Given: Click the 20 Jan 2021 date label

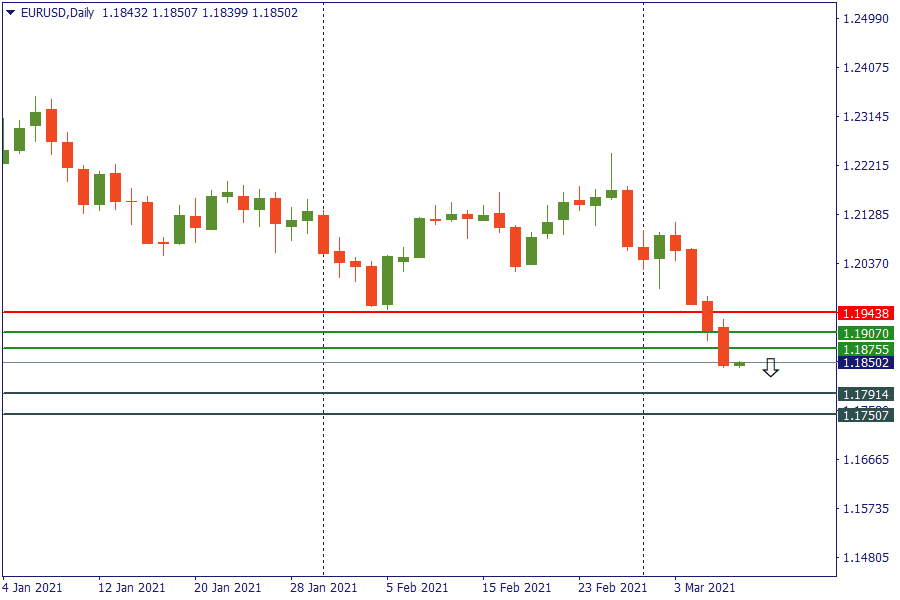Looking at the screenshot, I should pyautogui.click(x=227, y=588).
